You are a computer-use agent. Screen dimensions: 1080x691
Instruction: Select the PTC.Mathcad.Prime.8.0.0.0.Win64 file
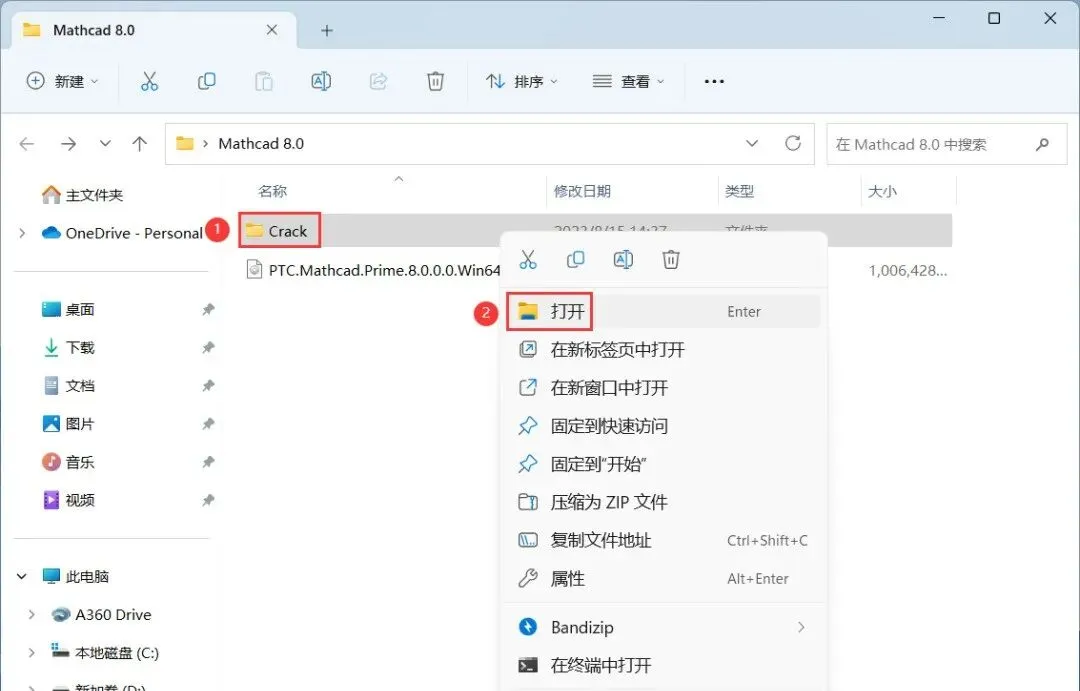coord(374,270)
